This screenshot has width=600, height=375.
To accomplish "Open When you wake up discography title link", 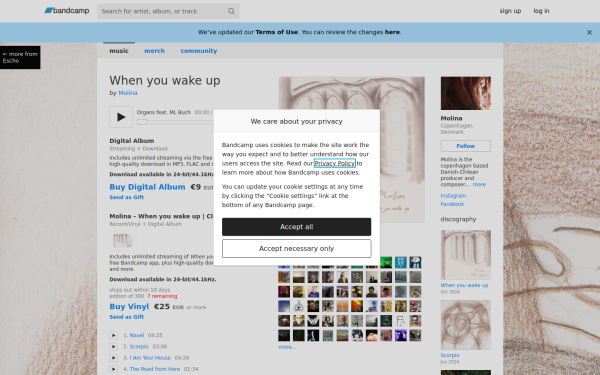I will [464, 285].
